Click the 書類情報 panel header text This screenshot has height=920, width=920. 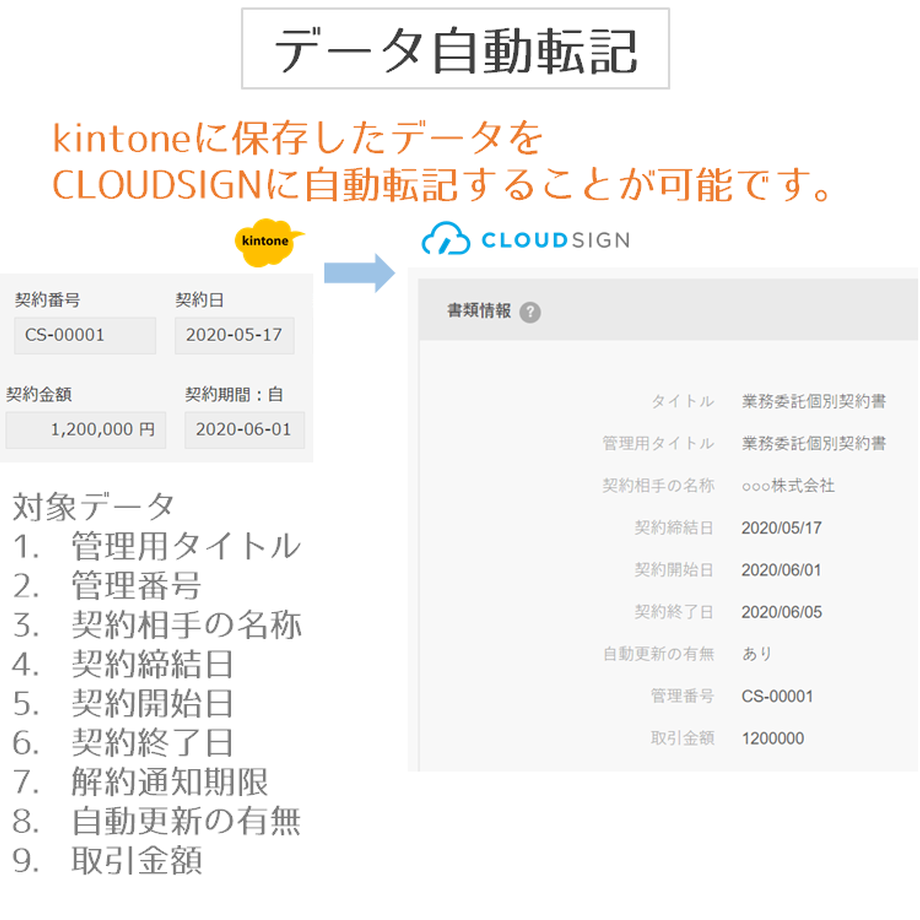[x=479, y=311]
